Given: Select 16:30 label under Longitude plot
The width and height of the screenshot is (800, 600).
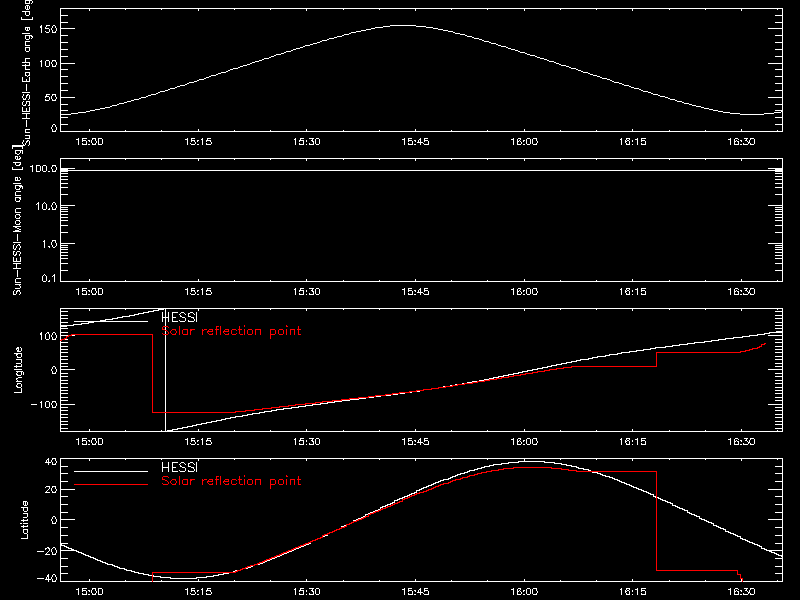Looking at the screenshot, I should [x=741, y=441].
